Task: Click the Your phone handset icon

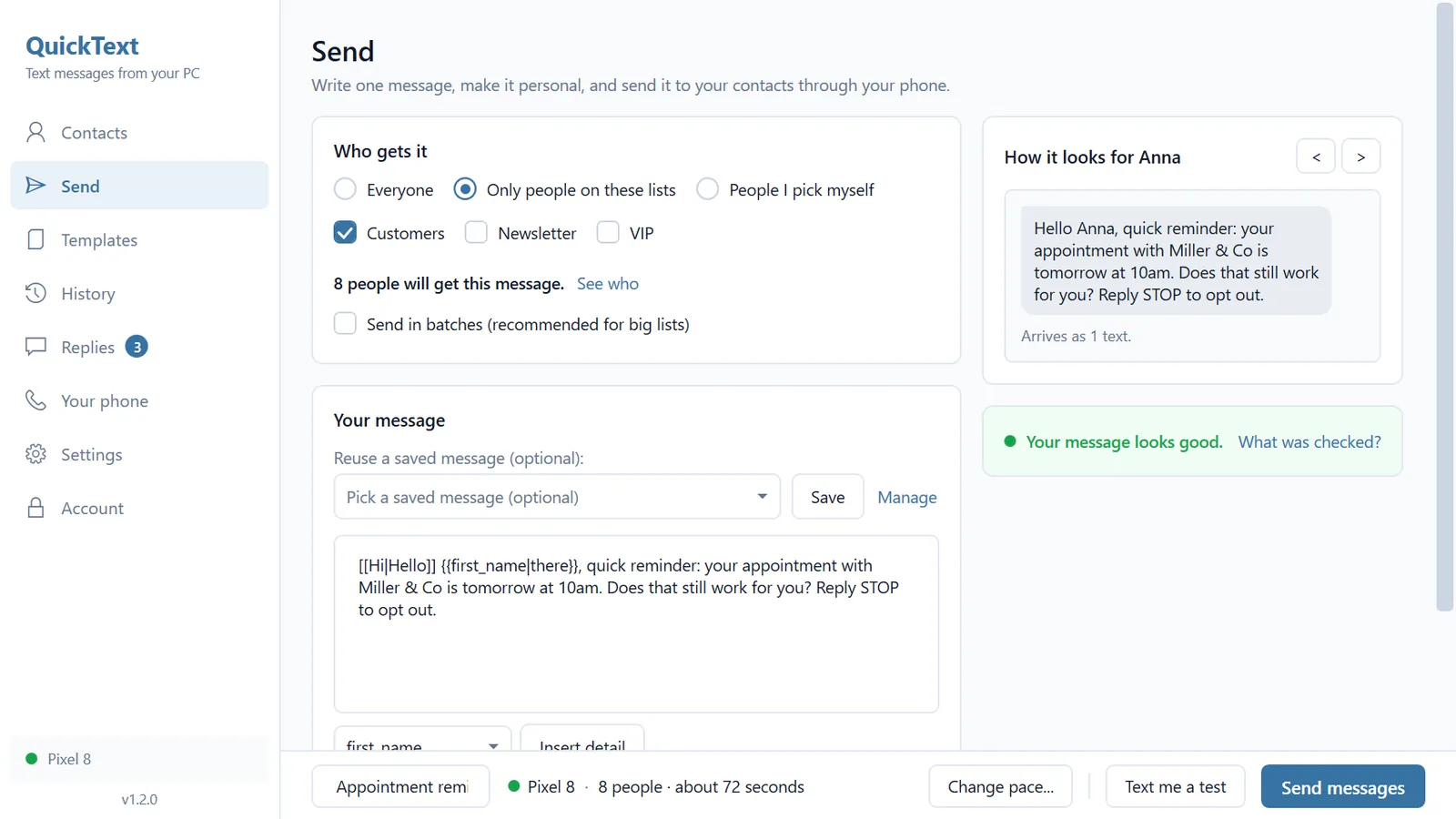Action: click(35, 400)
